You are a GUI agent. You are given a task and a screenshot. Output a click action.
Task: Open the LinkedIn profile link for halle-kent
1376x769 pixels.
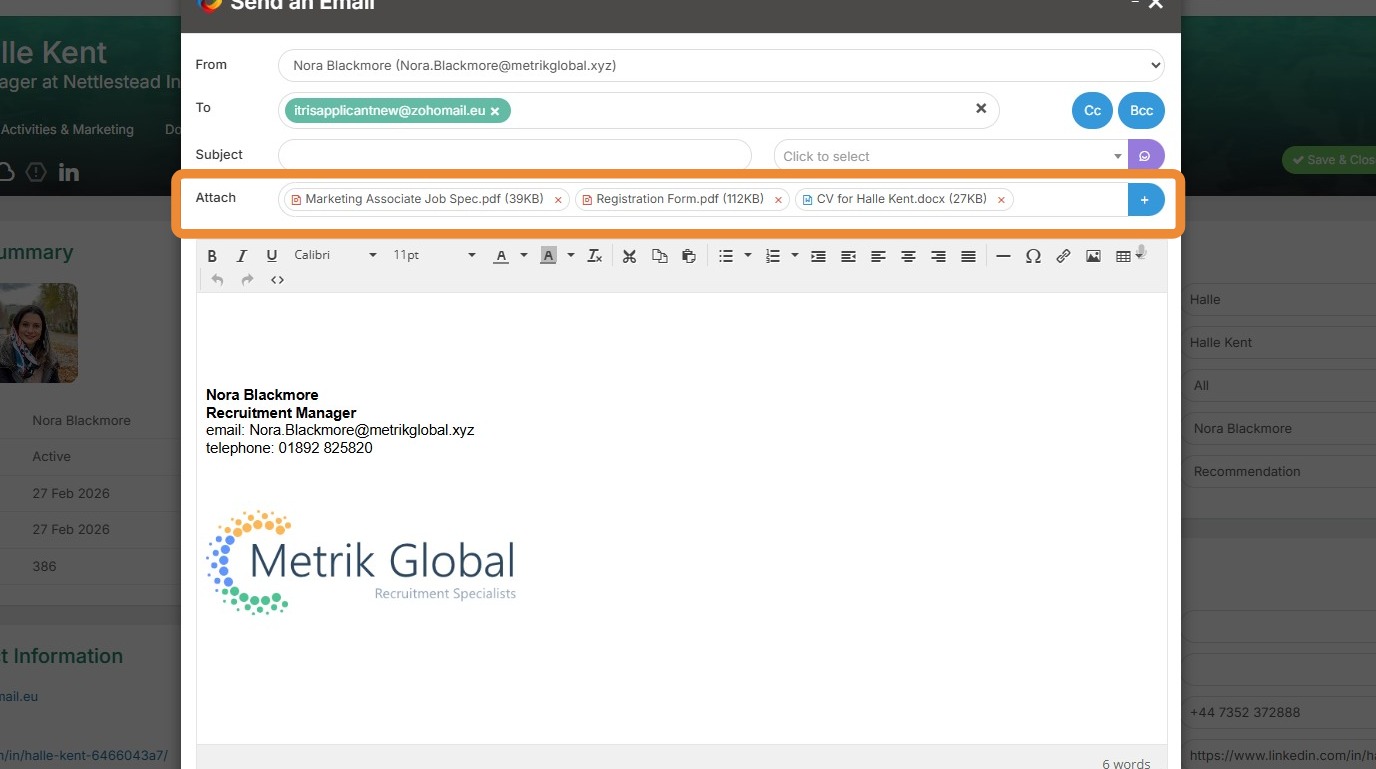(x=84, y=755)
